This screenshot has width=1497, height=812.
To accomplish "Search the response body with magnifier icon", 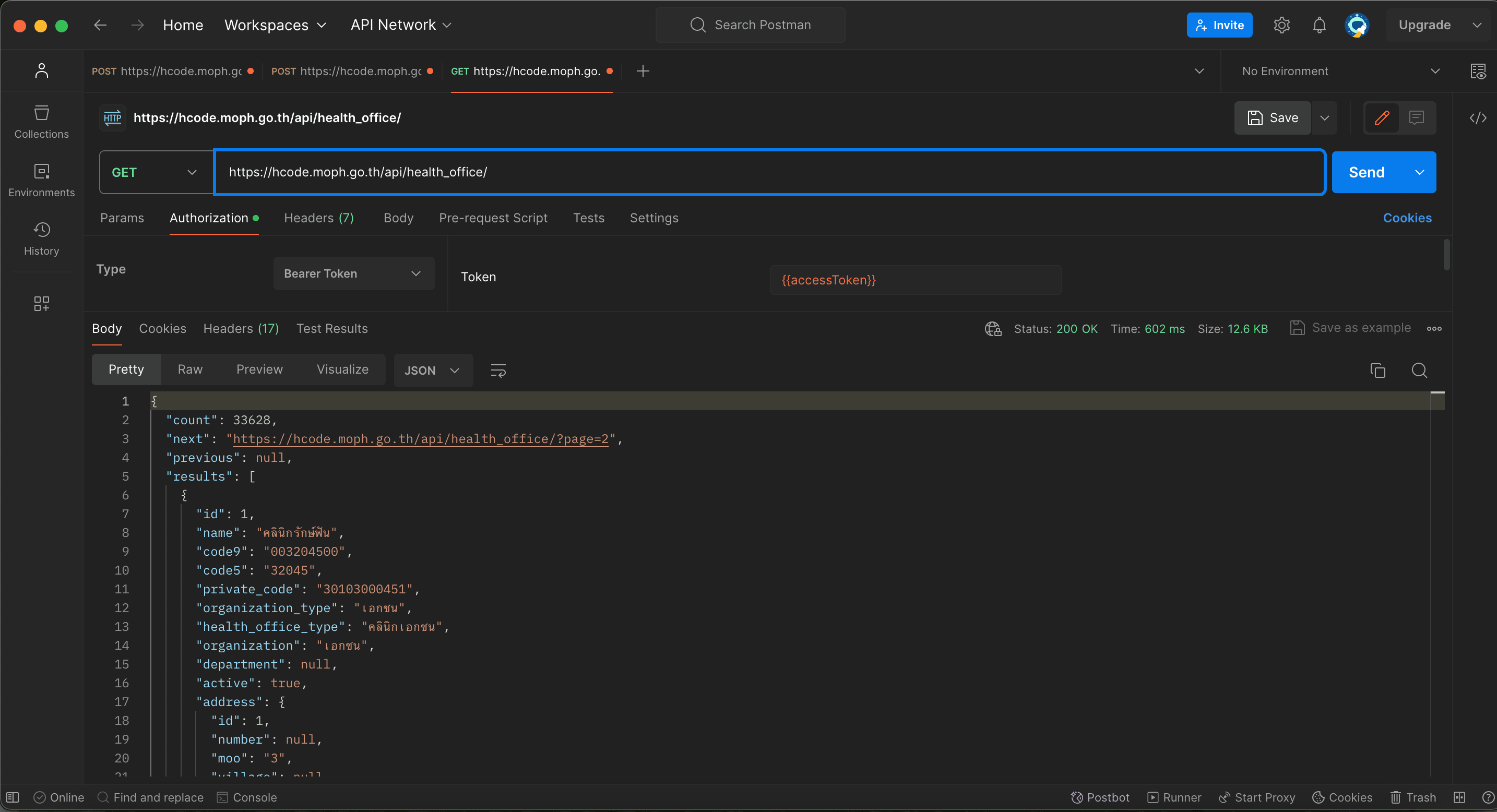I will pos(1419,370).
